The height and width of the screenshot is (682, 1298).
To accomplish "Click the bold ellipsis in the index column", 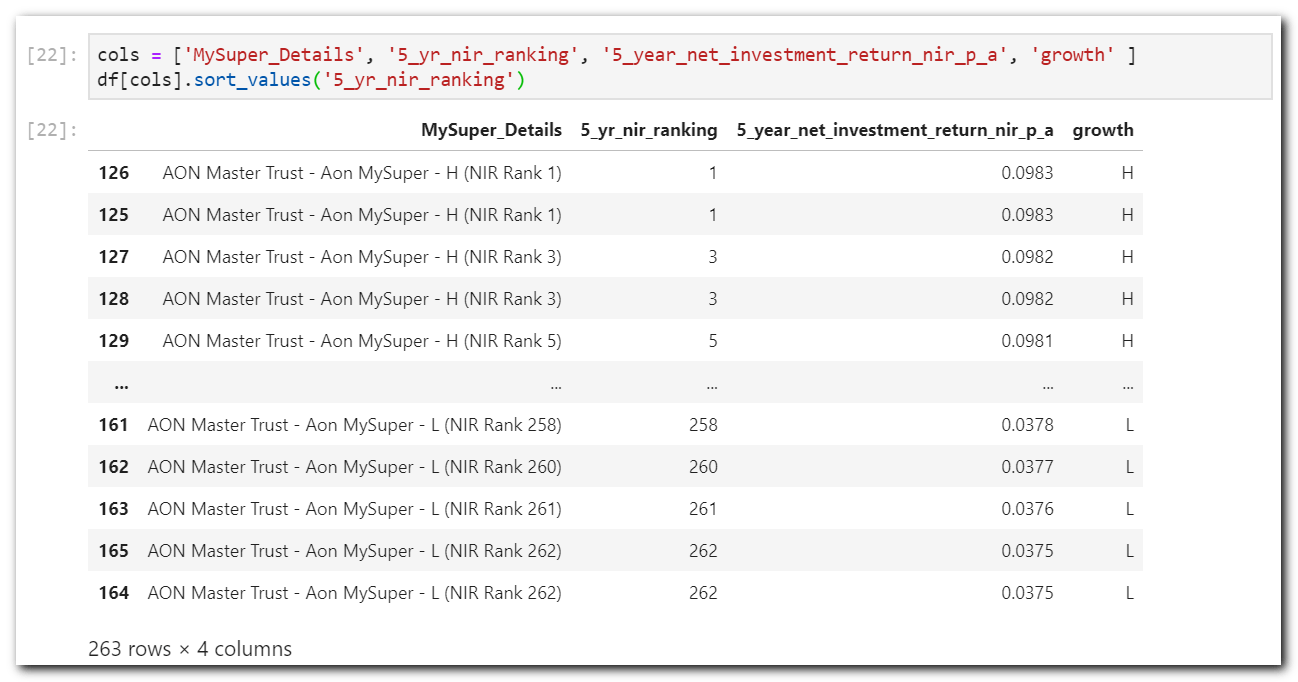I will pyautogui.click(x=121, y=384).
